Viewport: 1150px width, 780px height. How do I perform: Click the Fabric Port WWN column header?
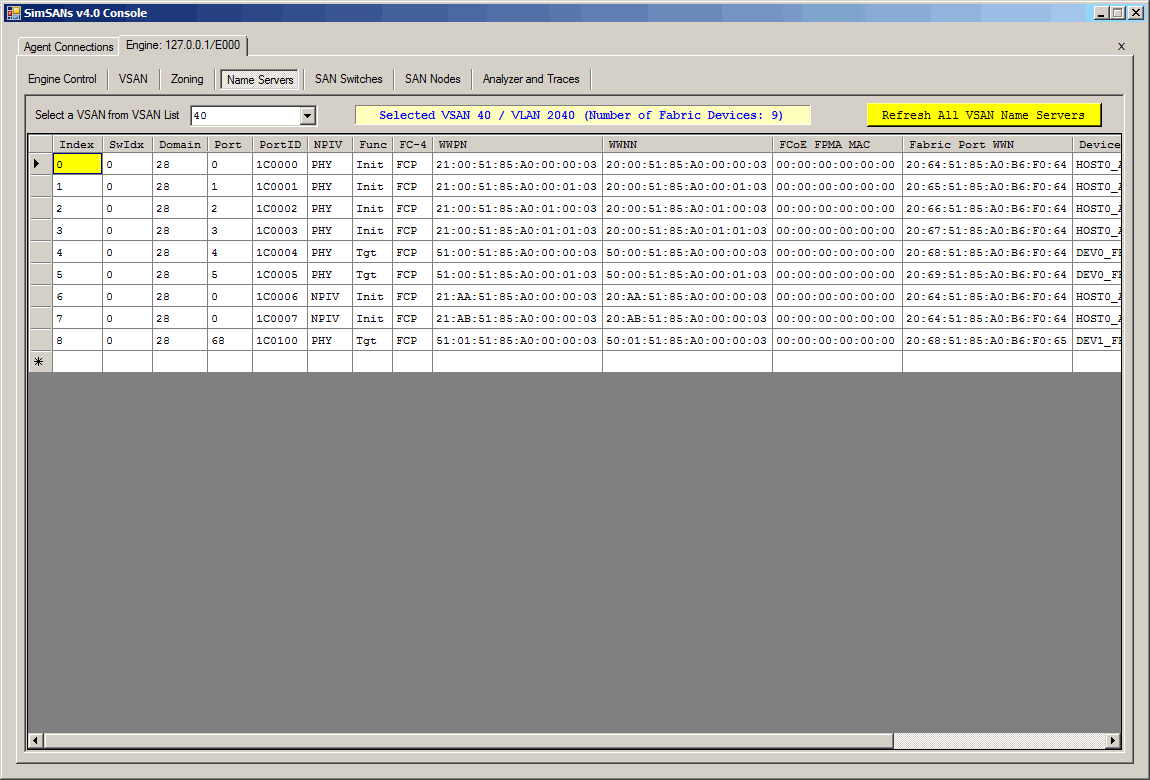point(987,144)
